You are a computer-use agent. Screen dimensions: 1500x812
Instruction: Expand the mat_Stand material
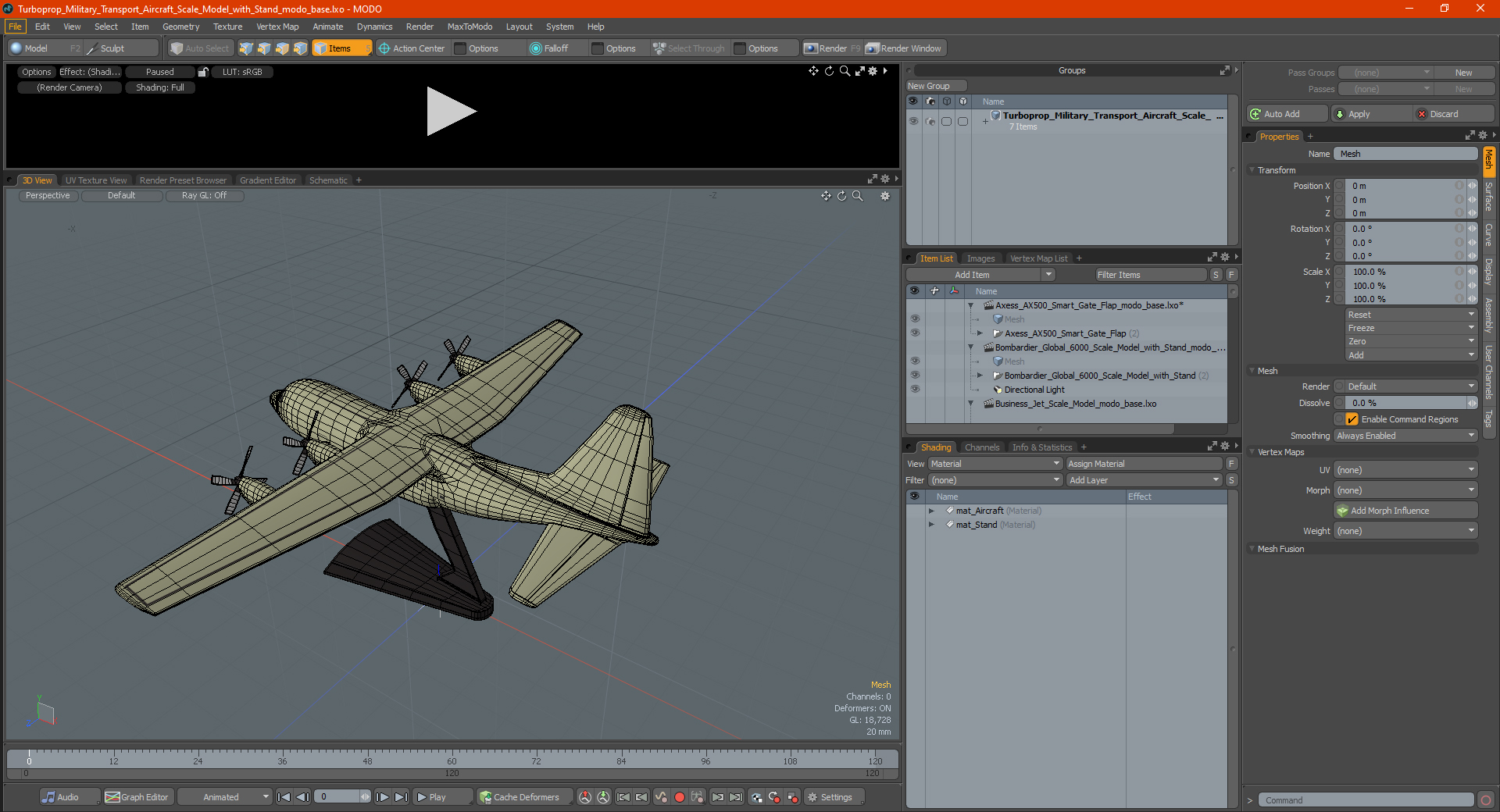tap(931, 525)
